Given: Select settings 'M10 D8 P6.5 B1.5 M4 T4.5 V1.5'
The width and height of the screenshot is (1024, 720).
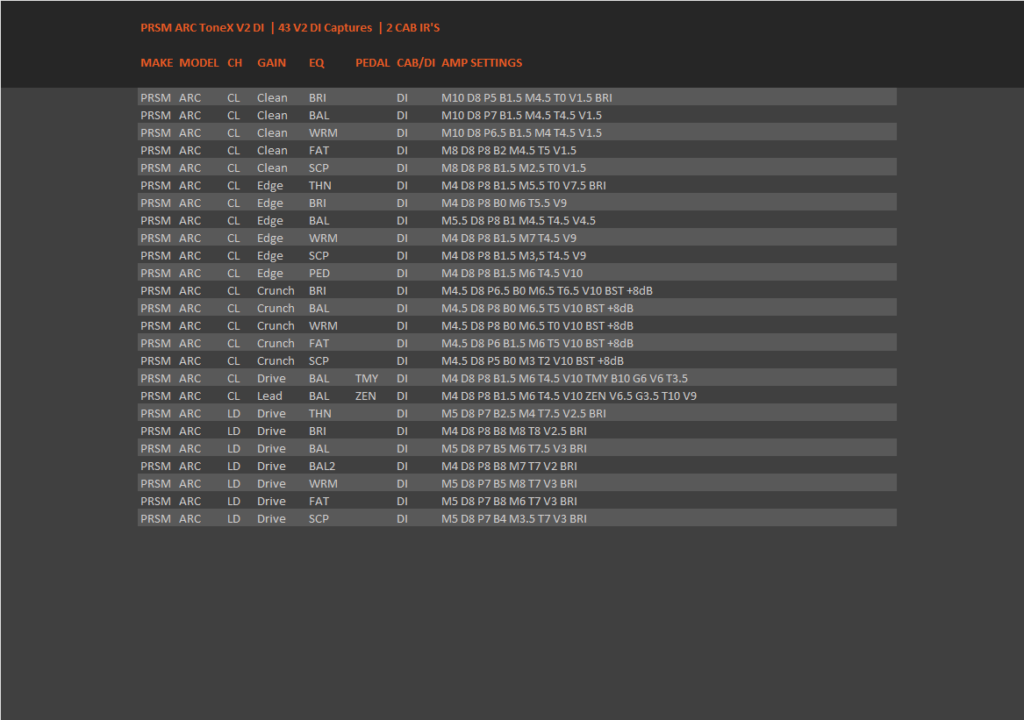Looking at the screenshot, I should [x=522, y=133].
